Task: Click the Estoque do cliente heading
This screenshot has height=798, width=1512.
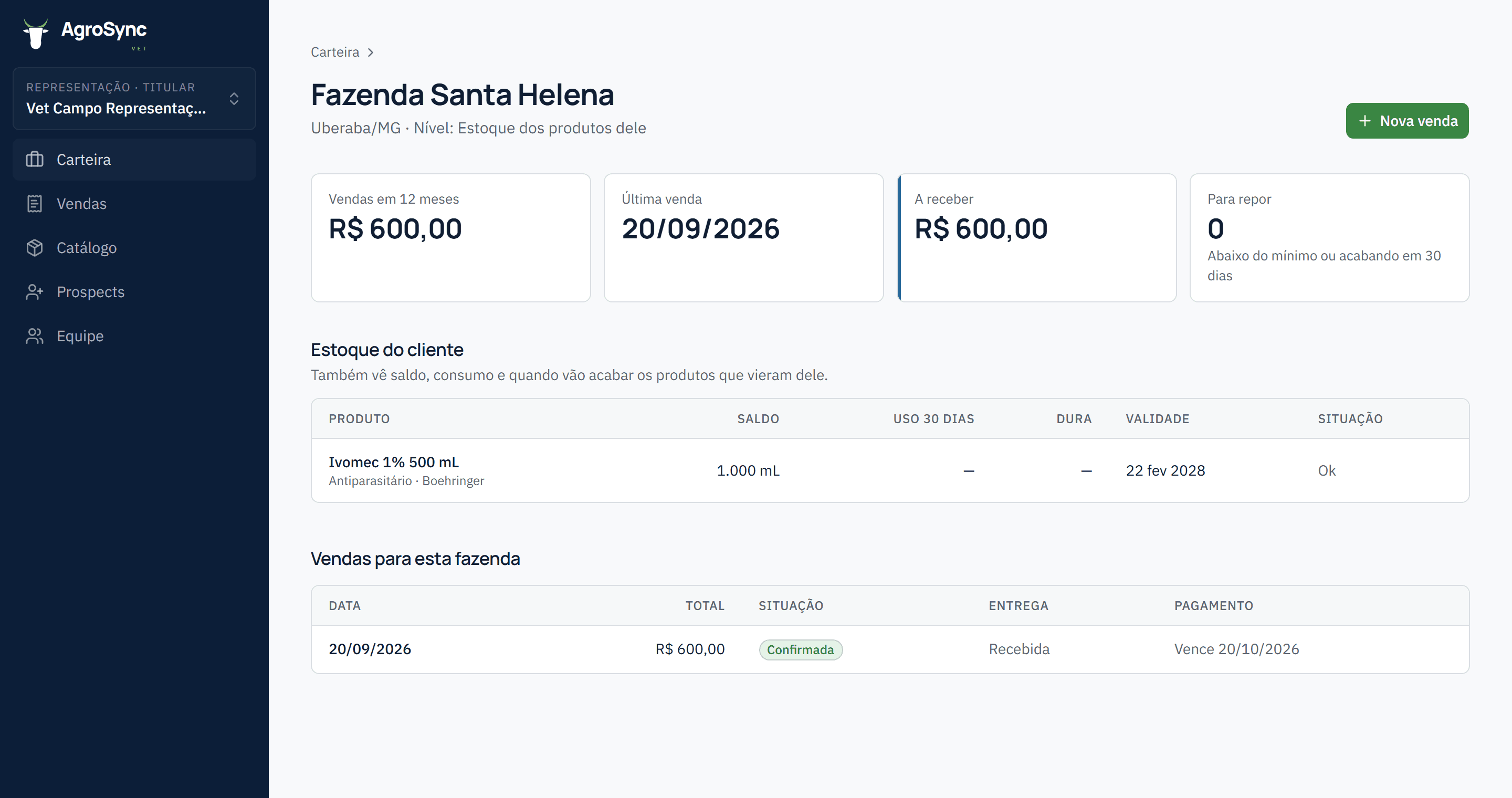Action: pos(387,350)
